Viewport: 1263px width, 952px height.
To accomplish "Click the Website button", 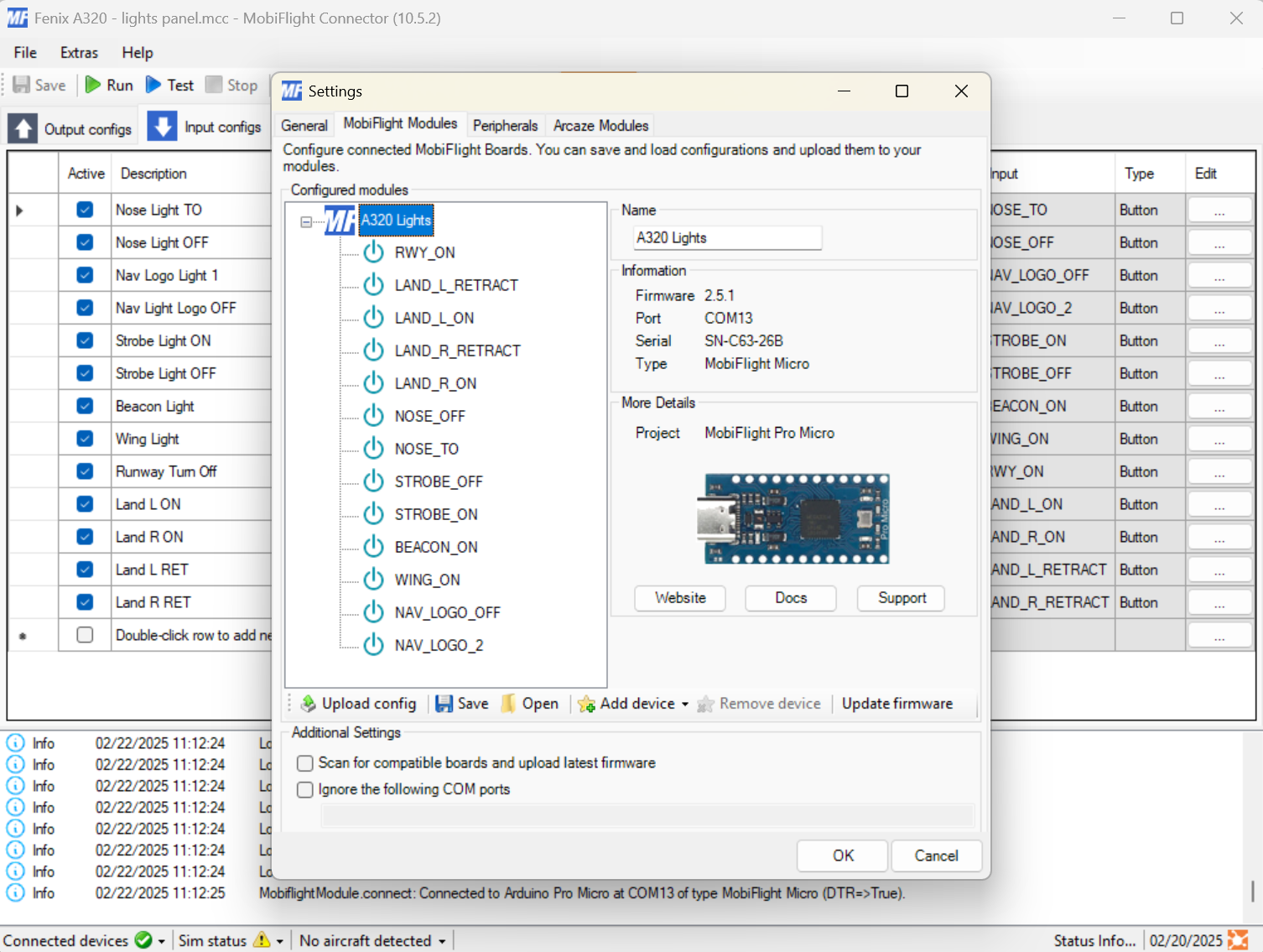I will pos(680,598).
